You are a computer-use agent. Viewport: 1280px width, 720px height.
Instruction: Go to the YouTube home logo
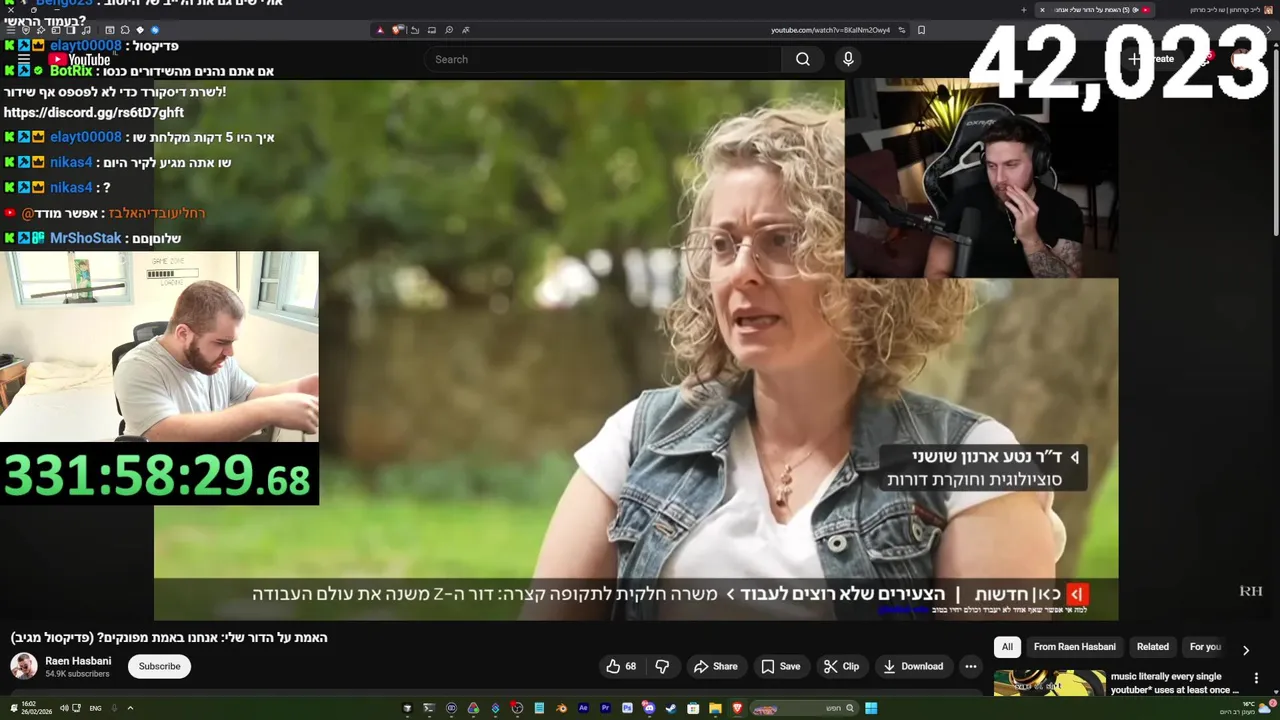click(x=79, y=59)
